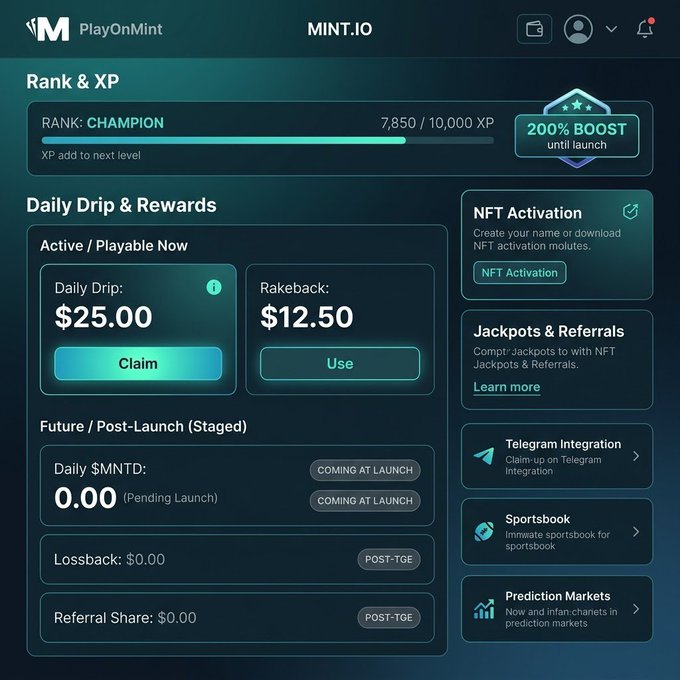Image resolution: width=680 pixels, height=680 pixels.
Task: Click the Daily Drip & Rewards heading
Action: [121, 205]
